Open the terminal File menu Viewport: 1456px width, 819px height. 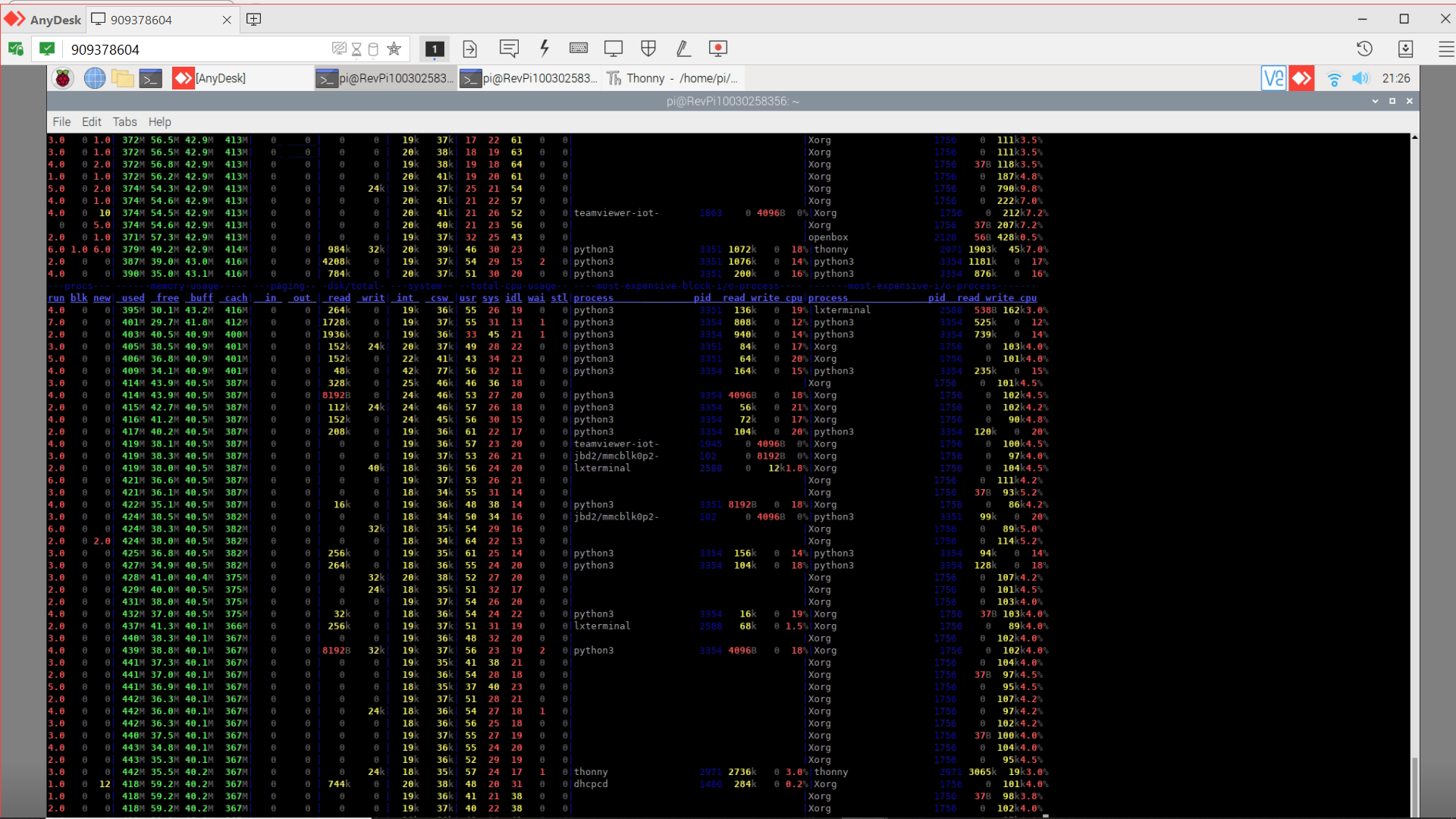click(x=61, y=121)
